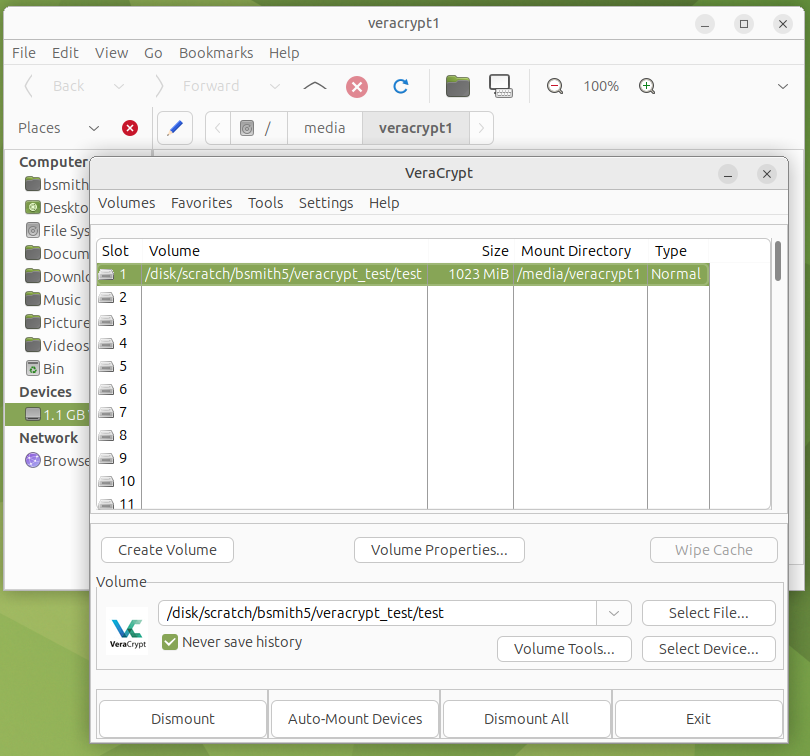Click the Dismount button
Screen dimensions: 810x756
coord(183,719)
